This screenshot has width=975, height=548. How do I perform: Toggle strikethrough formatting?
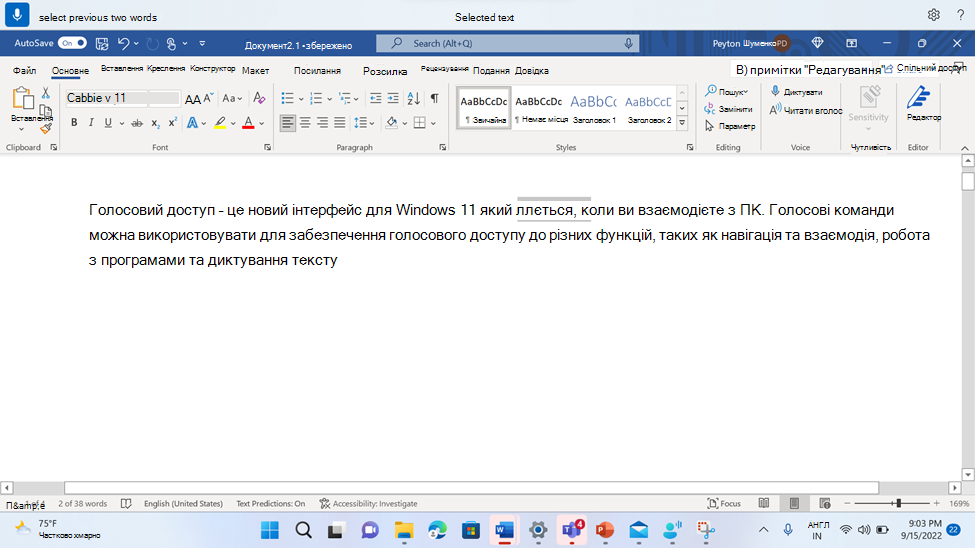click(x=137, y=123)
